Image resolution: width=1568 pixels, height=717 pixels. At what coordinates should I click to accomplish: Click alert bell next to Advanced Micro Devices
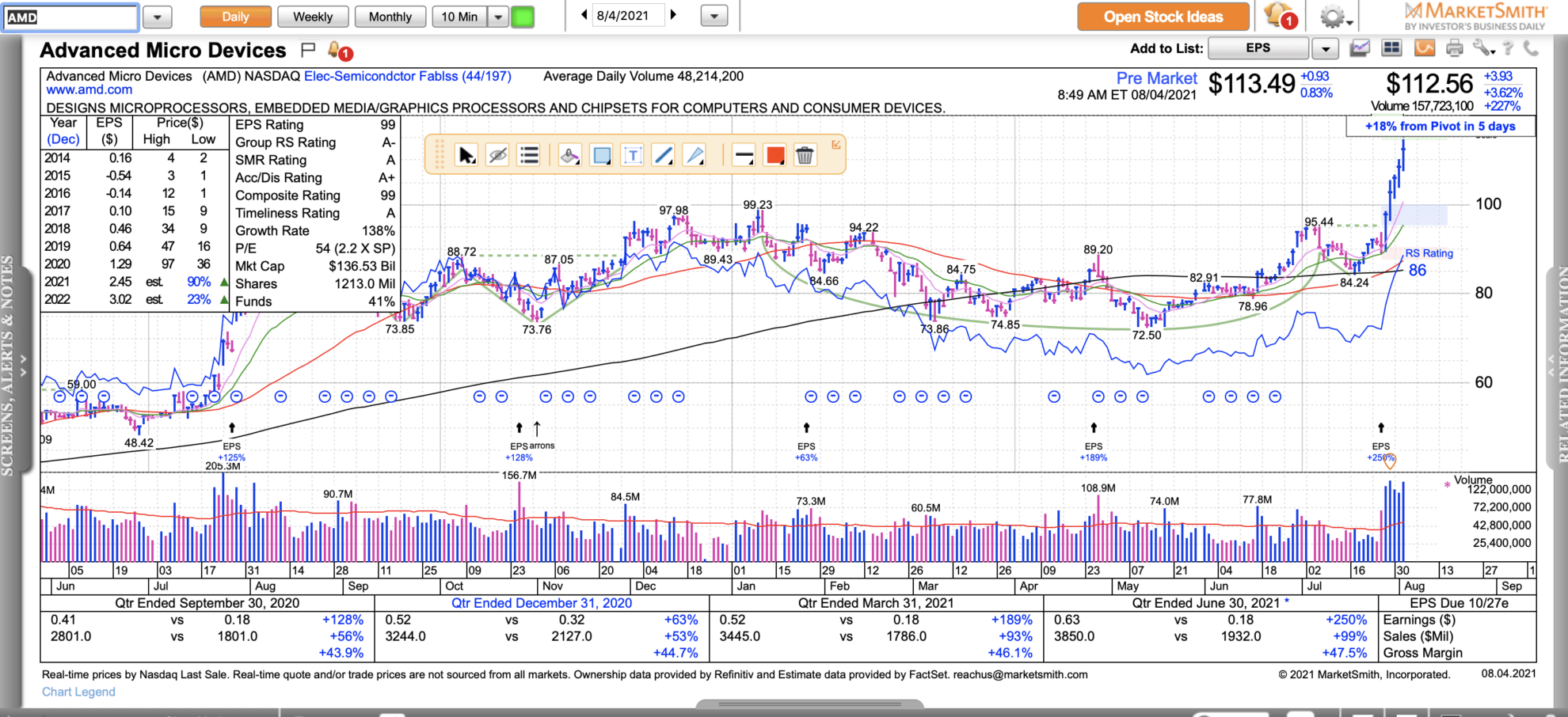tap(339, 51)
